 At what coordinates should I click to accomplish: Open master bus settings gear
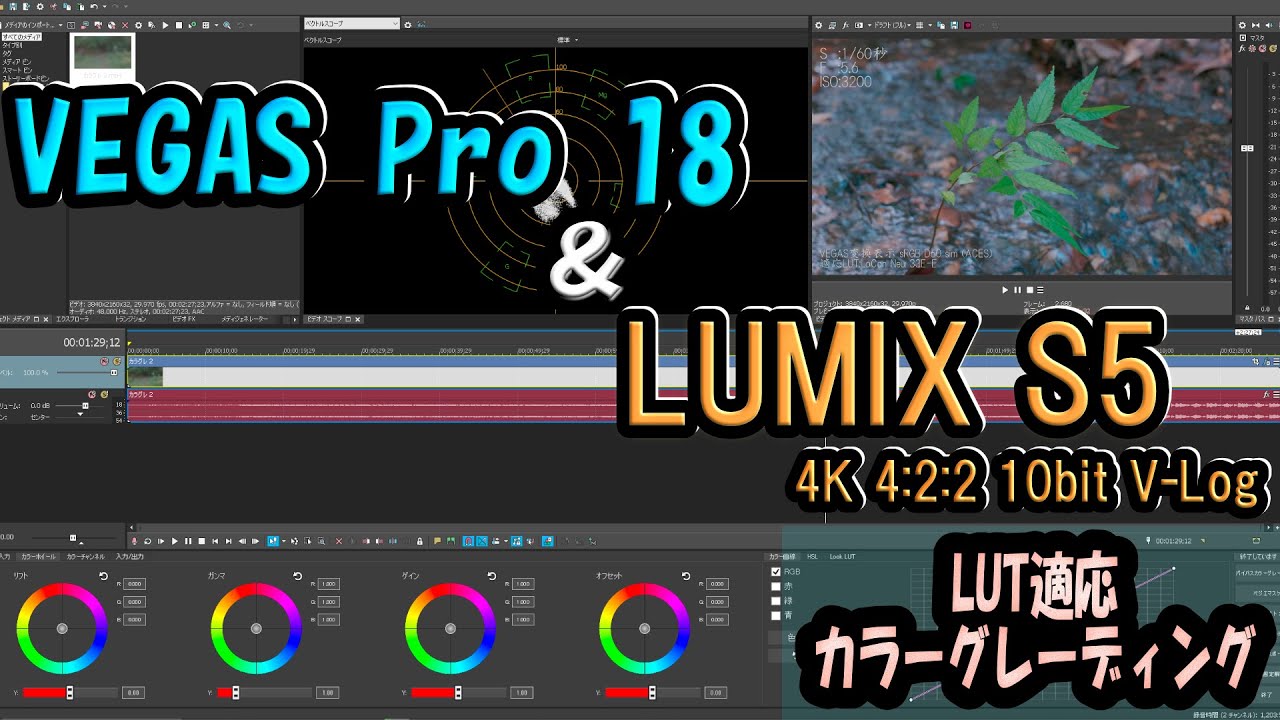pos(1242,25)
